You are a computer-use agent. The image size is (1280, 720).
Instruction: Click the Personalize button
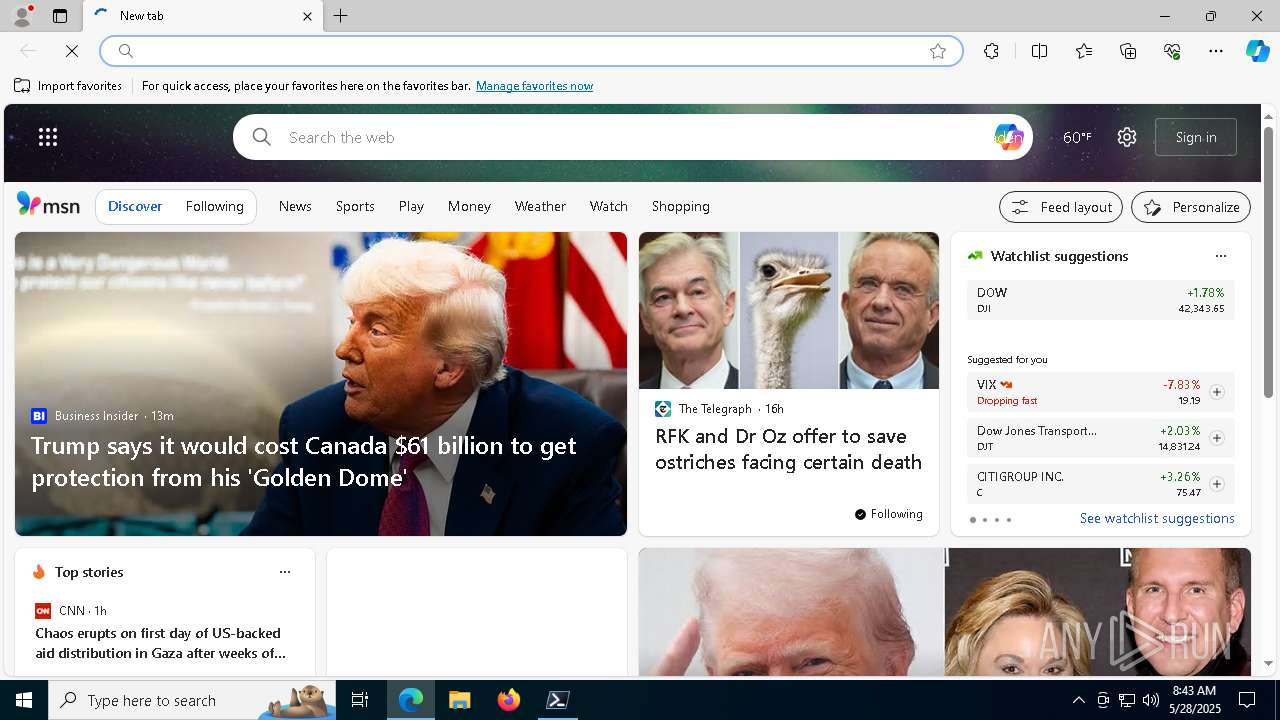pos(1190,207)
